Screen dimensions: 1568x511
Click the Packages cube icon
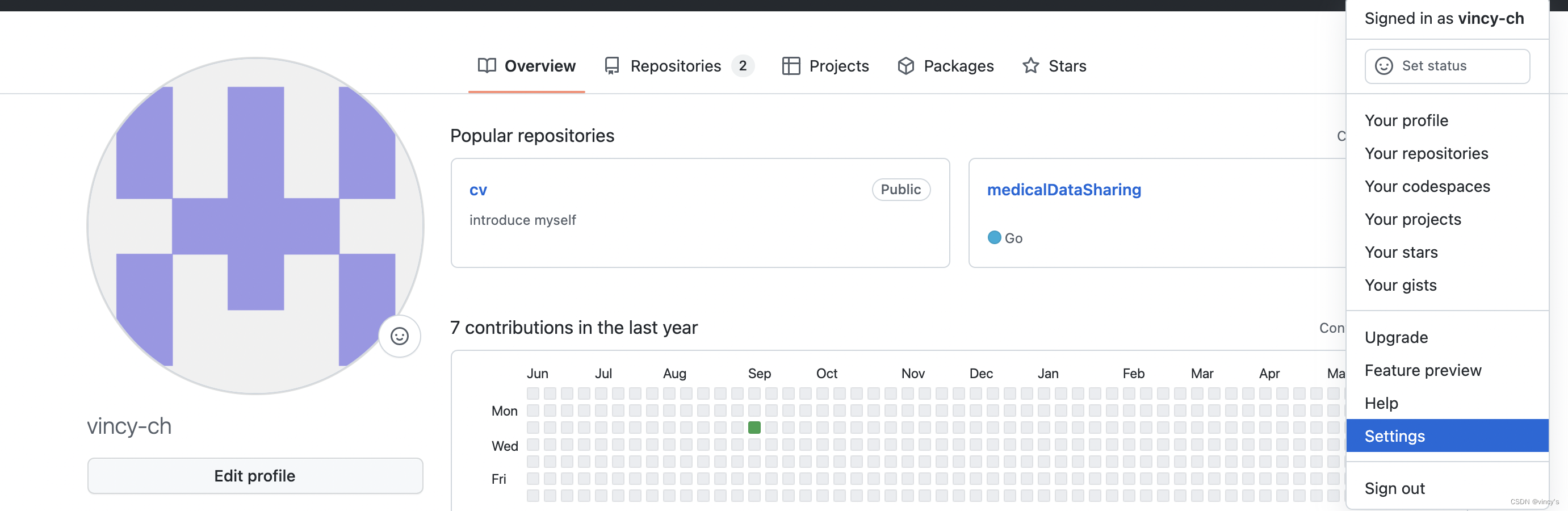[905, 66]
